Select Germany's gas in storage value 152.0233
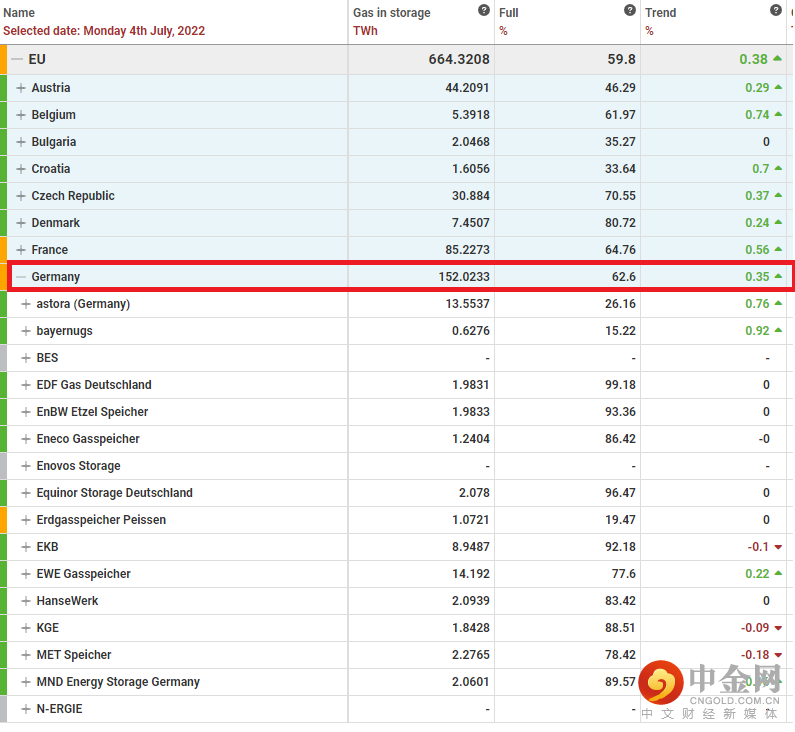795x732 pixels. click(x=456, y=277)
